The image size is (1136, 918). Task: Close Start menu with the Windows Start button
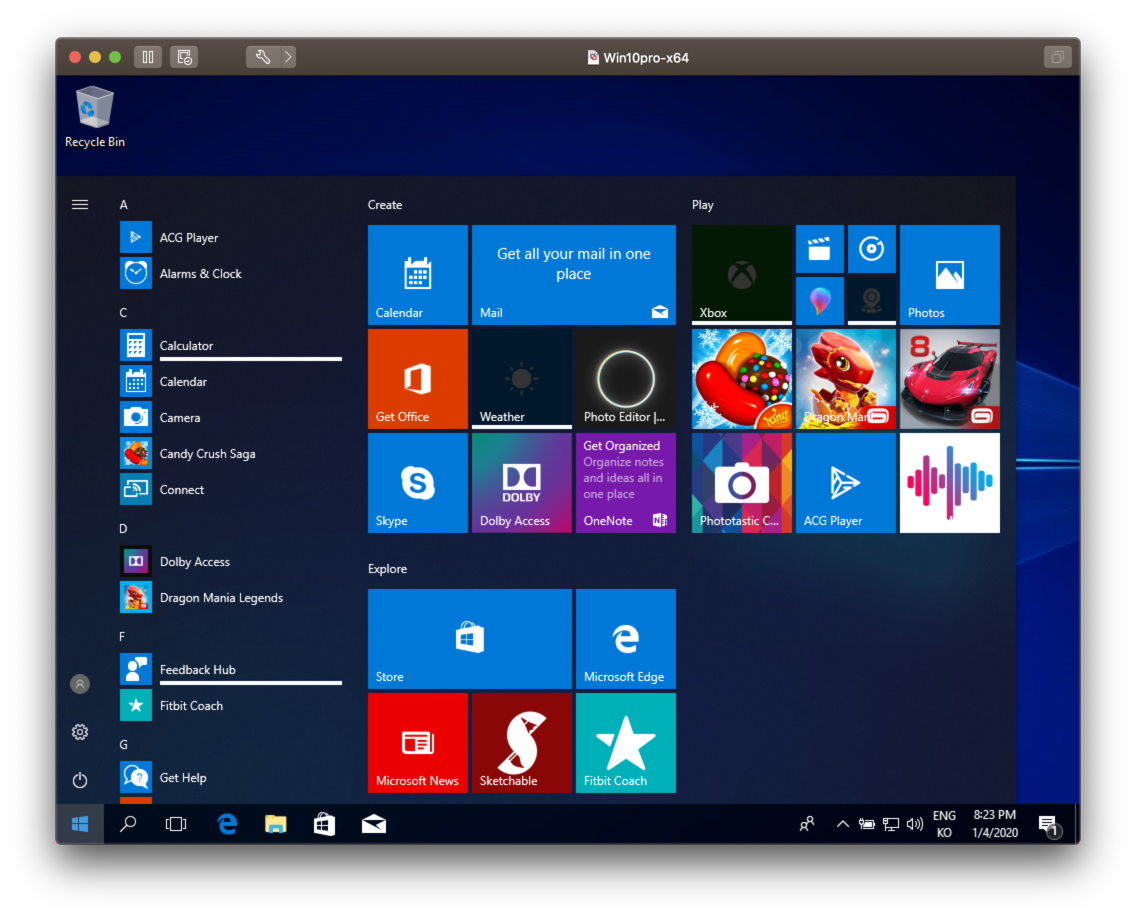coord(80,824)
